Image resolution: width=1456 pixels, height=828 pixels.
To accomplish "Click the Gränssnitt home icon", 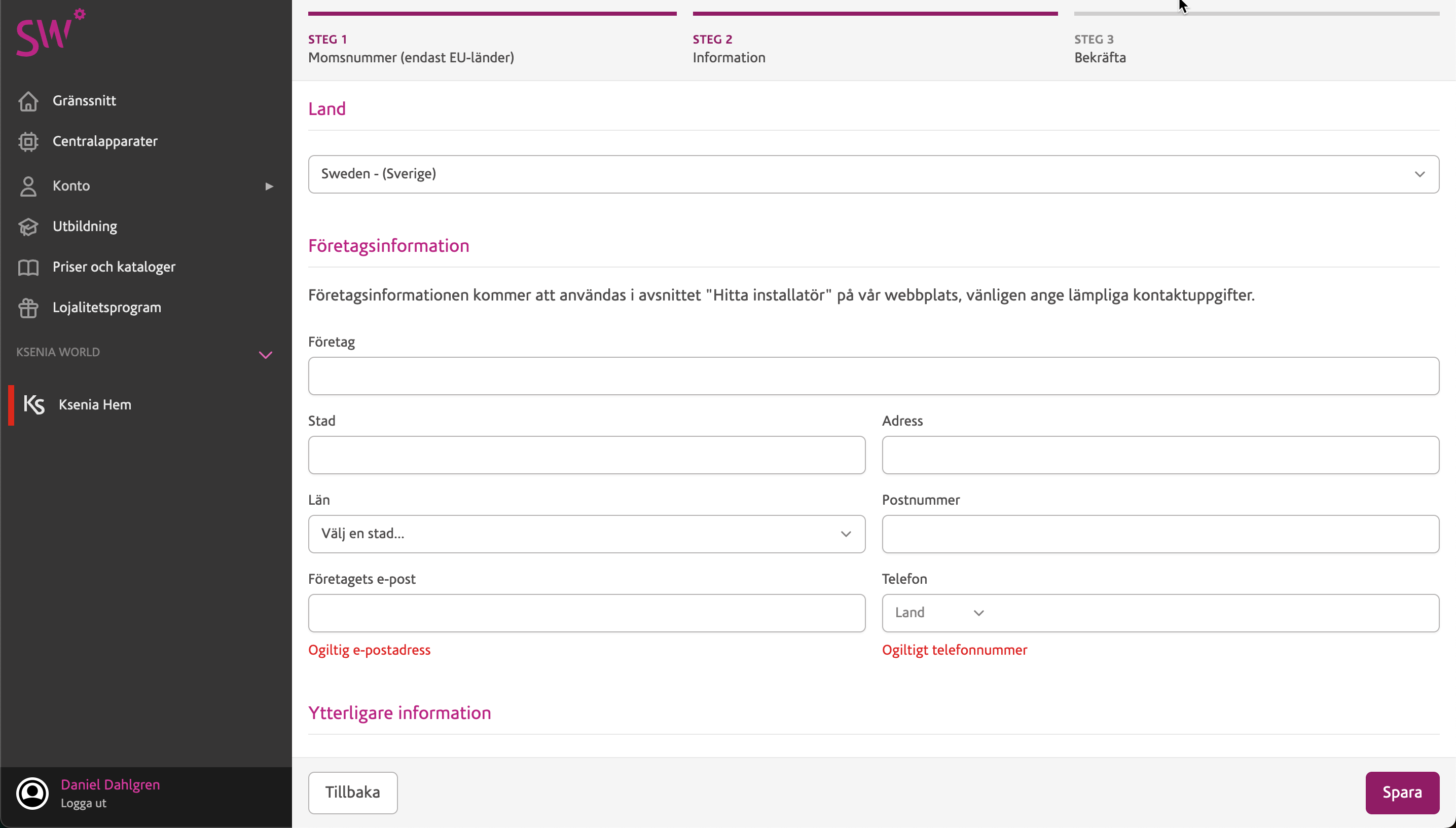I will [x=28, y=101].
